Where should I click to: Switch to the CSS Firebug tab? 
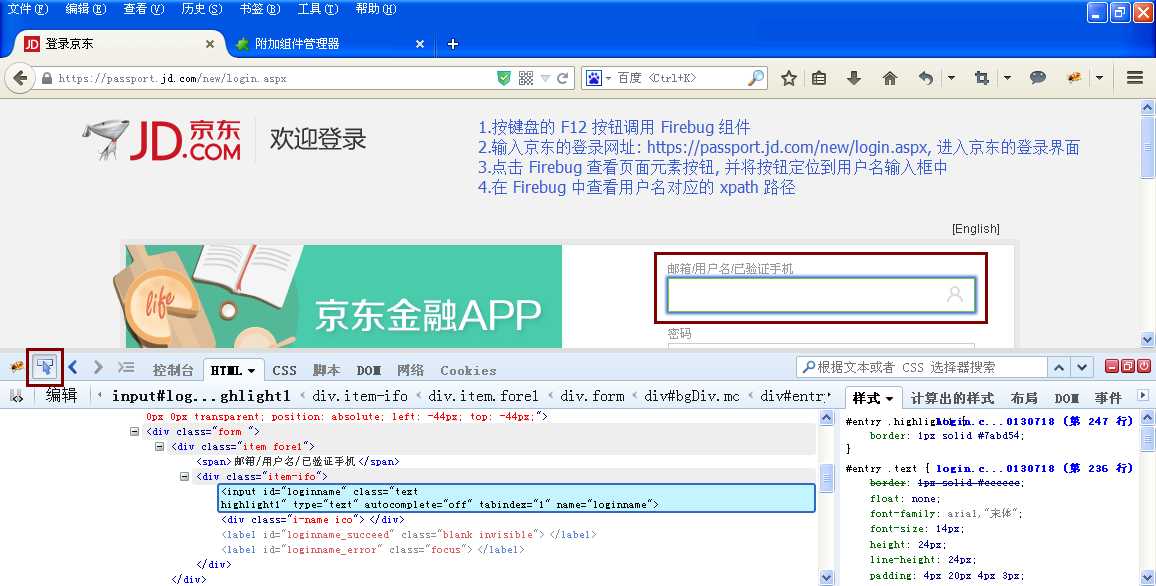284,370
